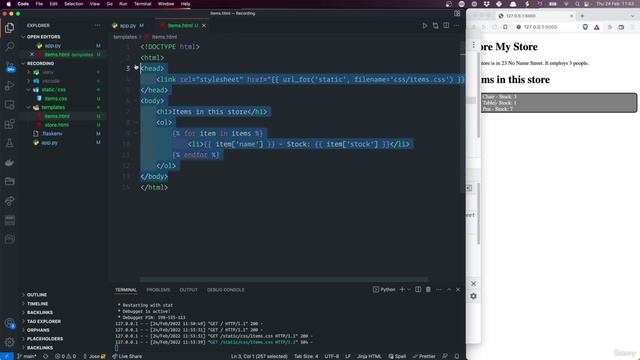Change Tab Size: 4 indentation setting
Screen dimensions: 640x360
coord(306,356)
